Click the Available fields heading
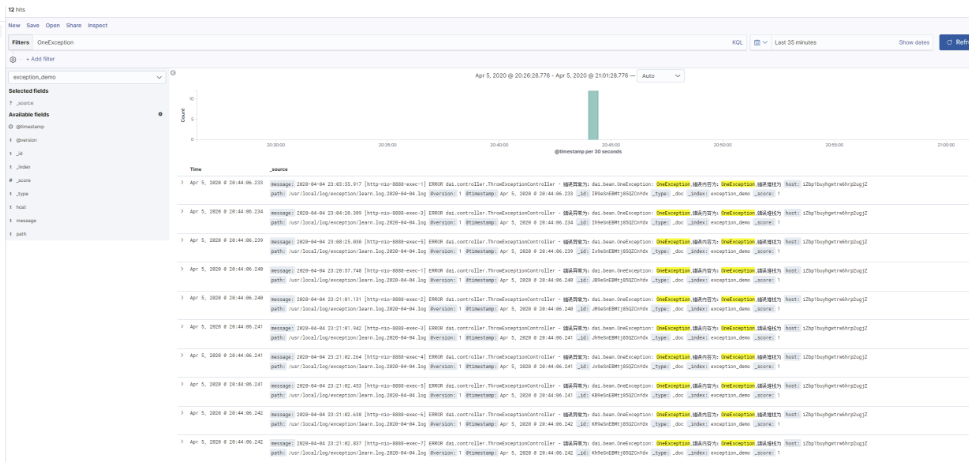 [x=29, y=114]
